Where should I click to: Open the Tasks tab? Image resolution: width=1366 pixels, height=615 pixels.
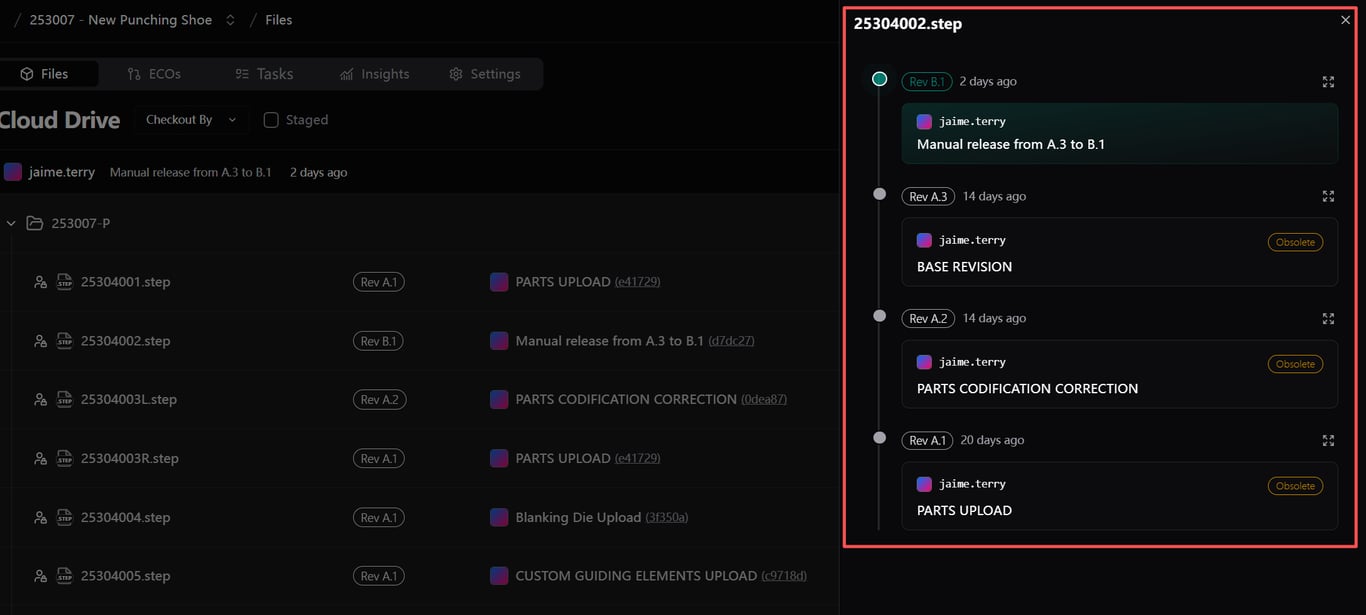pos(264,74)
